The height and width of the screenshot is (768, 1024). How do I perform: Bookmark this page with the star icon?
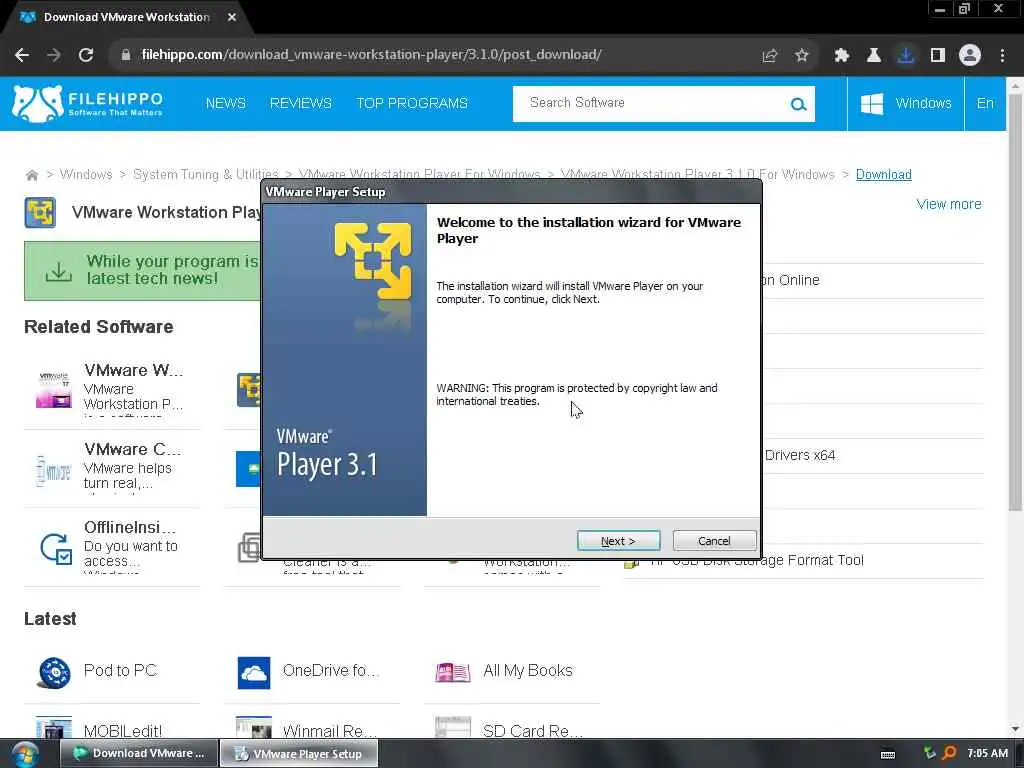point(802,56)
